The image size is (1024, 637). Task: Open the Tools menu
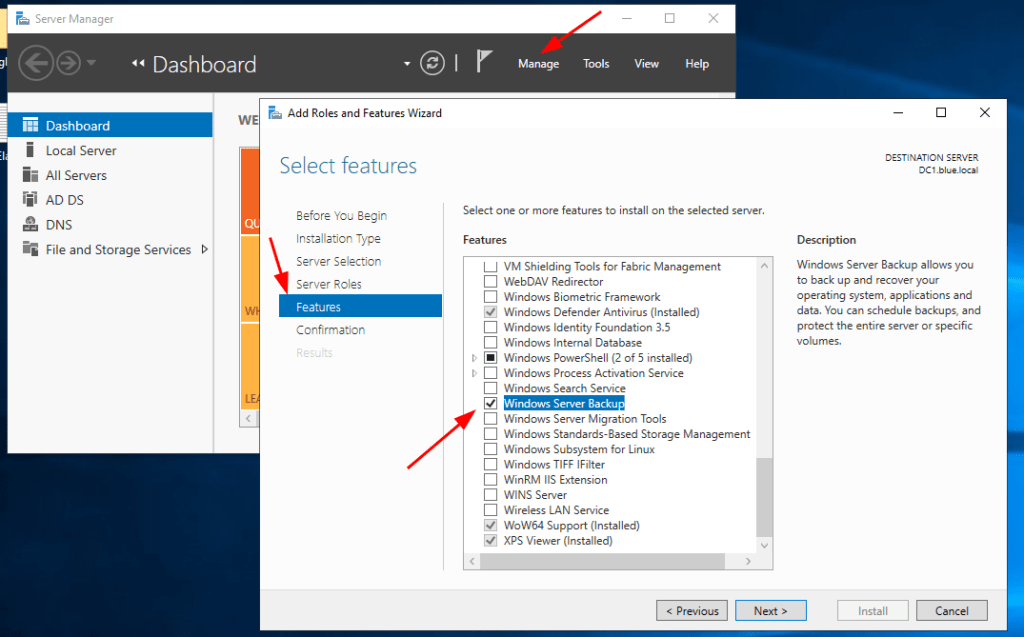click(596, 64)
